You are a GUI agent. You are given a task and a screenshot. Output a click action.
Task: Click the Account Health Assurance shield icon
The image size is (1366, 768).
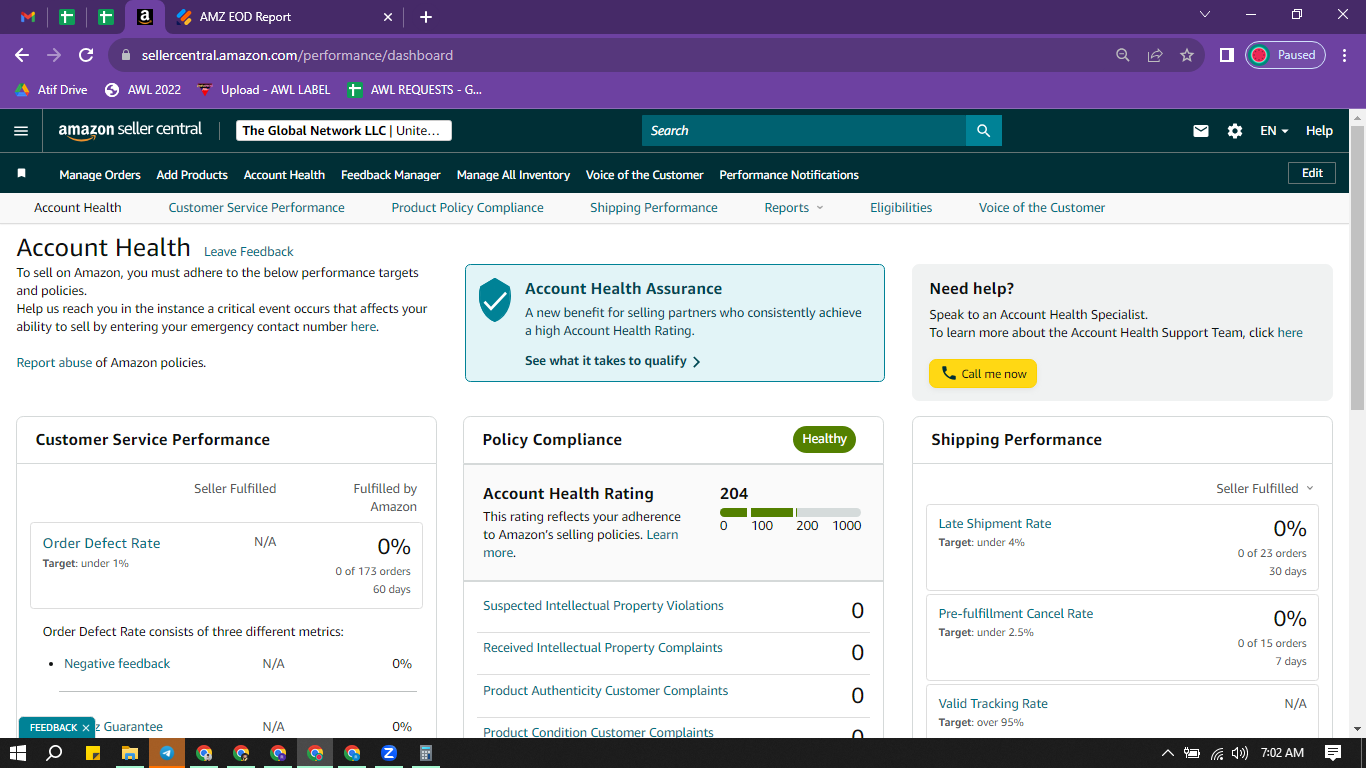click(495, 300)
